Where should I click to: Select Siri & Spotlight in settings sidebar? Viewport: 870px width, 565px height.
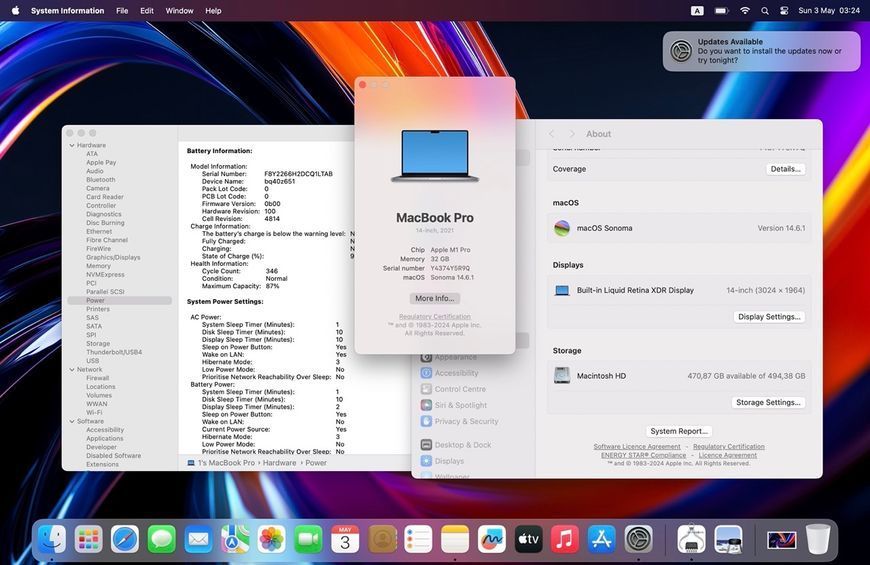[x=453, y=405]
